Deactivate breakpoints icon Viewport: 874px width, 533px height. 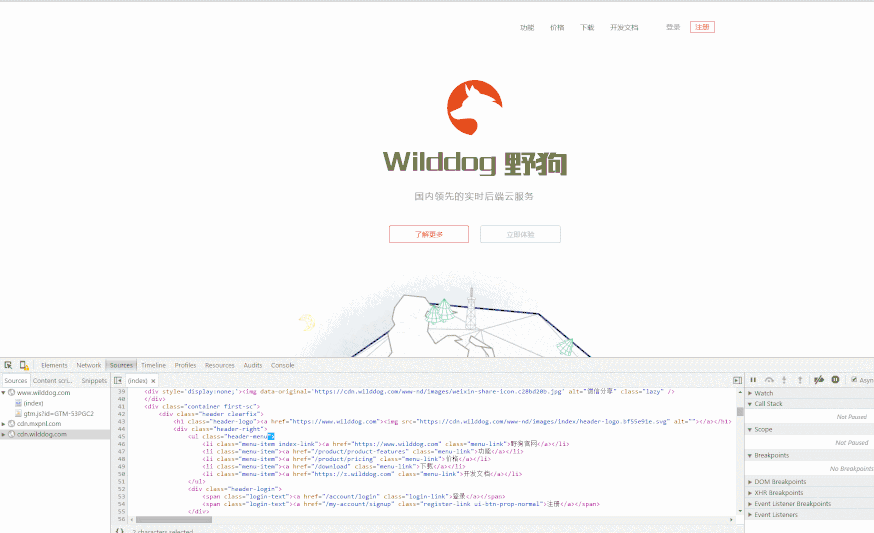click(819, 380)
